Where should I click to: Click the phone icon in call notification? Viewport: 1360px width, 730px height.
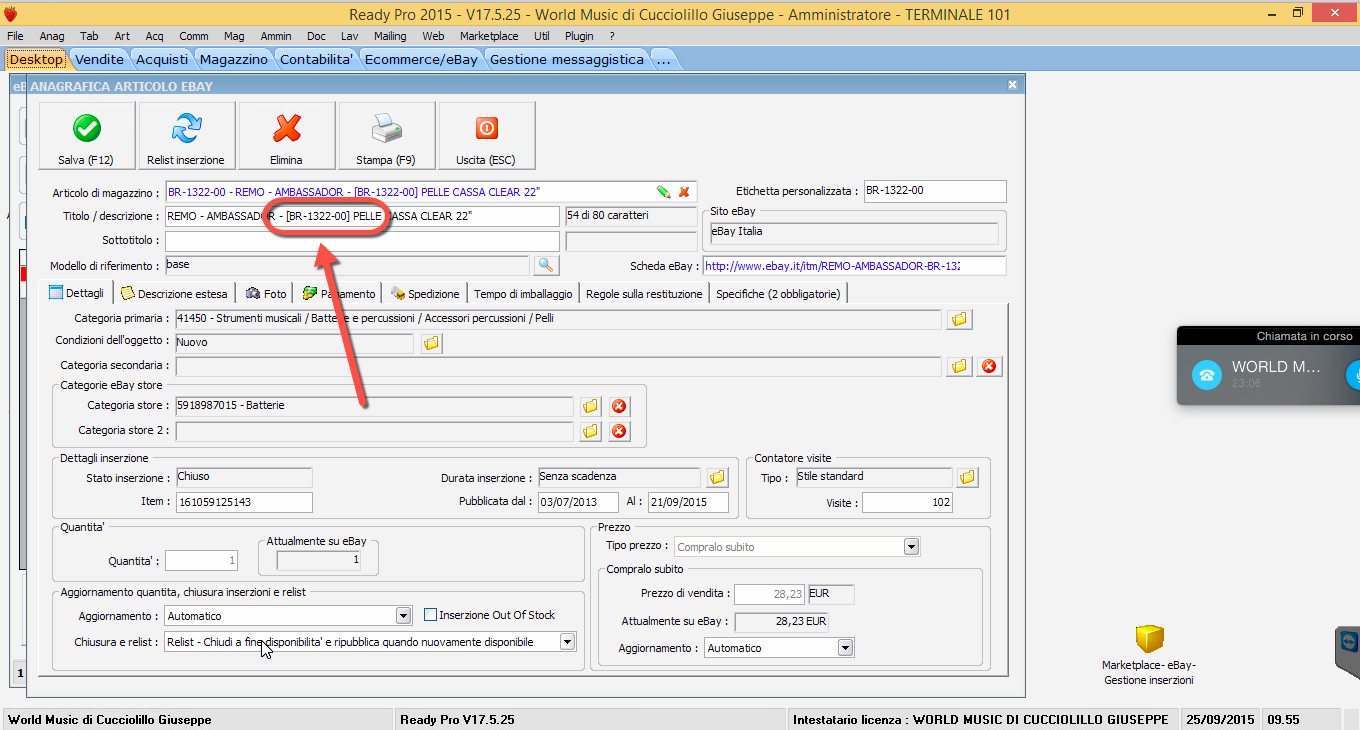[x=1207, y=375]
